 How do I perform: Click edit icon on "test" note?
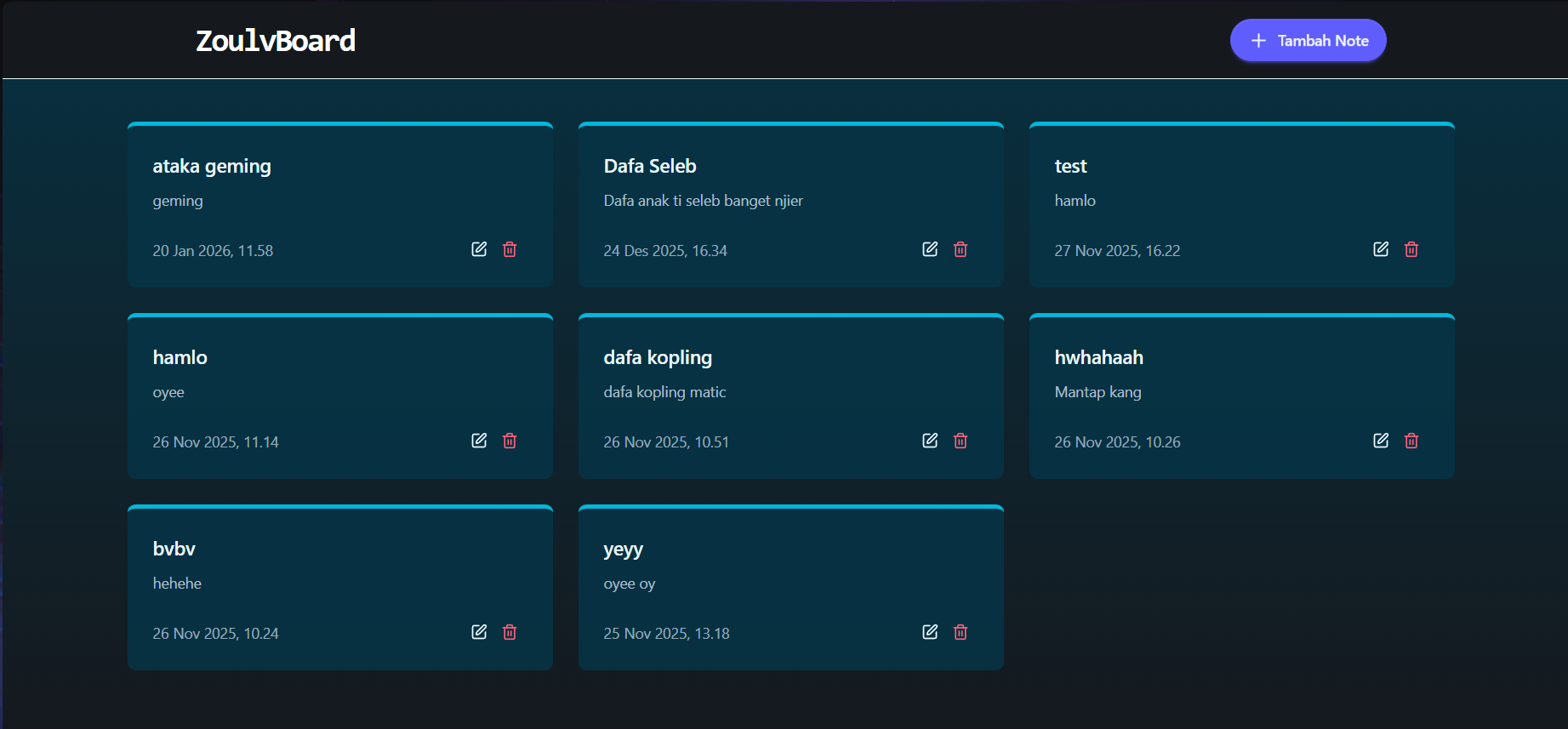pos(1381,249)
